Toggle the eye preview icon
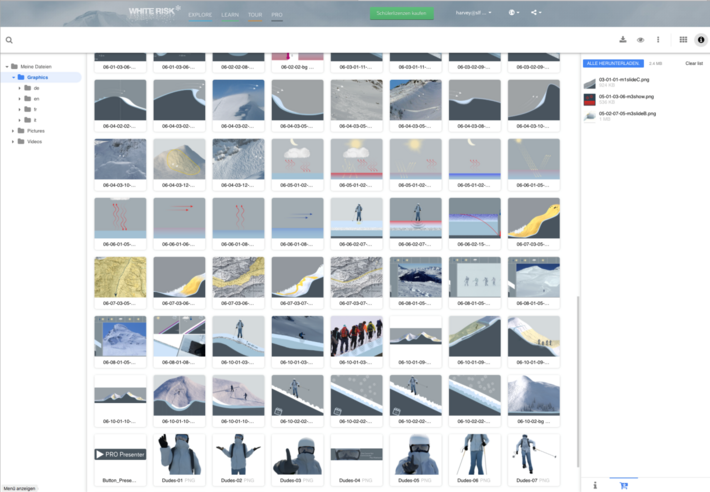 coord(641,40)
